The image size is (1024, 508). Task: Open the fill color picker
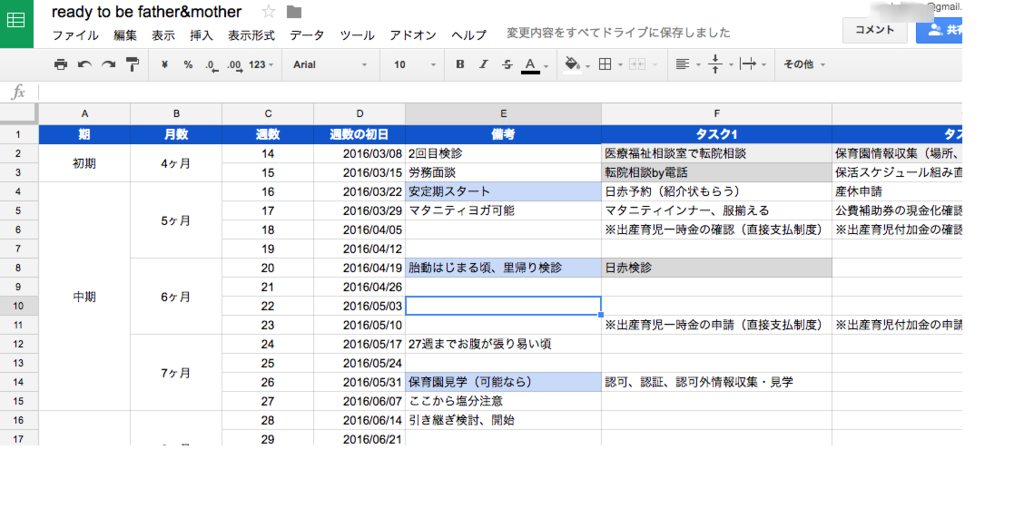572,64
